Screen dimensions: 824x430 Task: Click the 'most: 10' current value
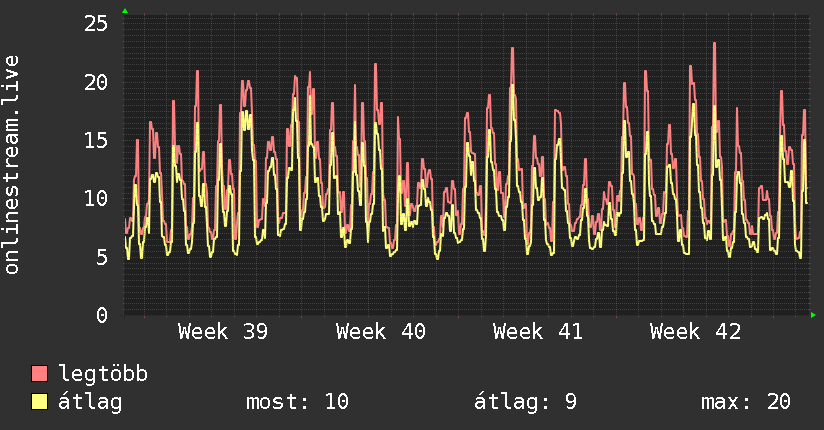297,402
